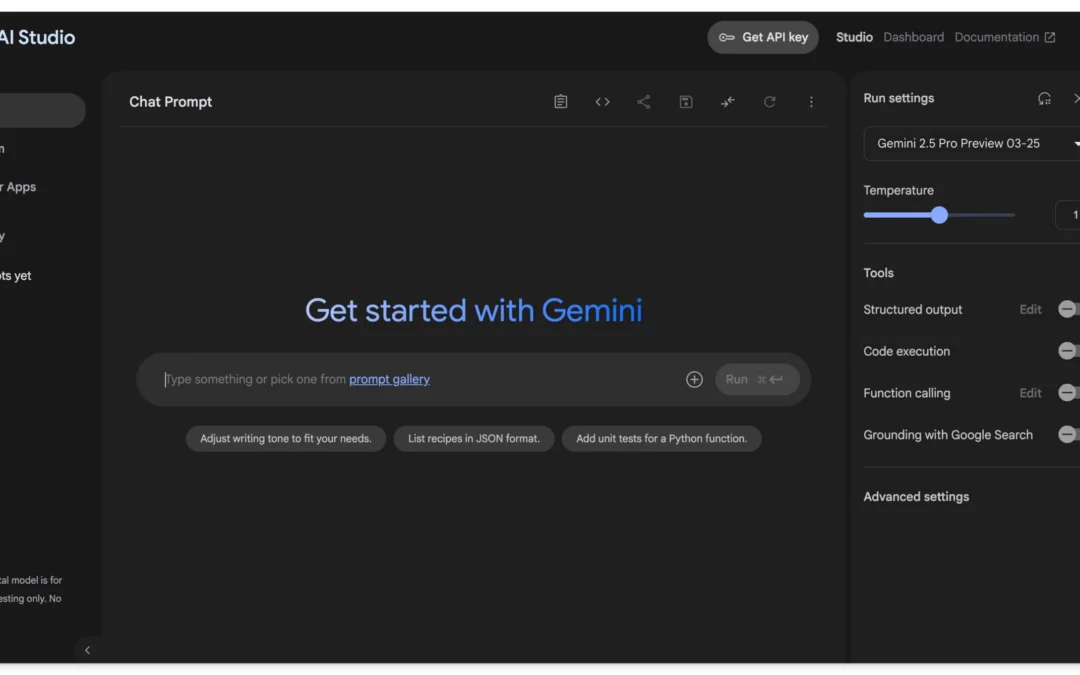
Task: Share the chat prompt
Action: 644,102
